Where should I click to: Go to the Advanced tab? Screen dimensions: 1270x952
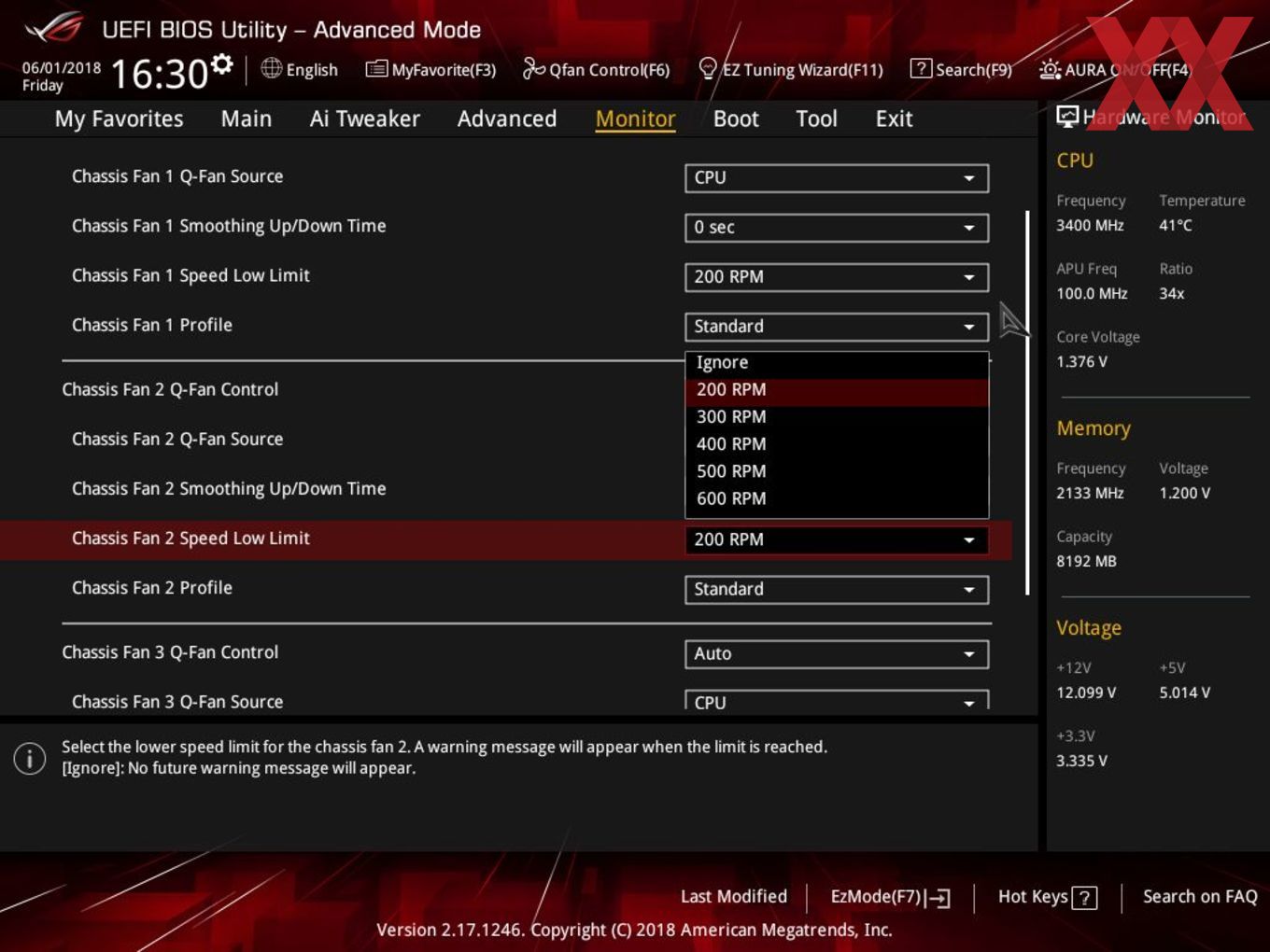(507, 119)
